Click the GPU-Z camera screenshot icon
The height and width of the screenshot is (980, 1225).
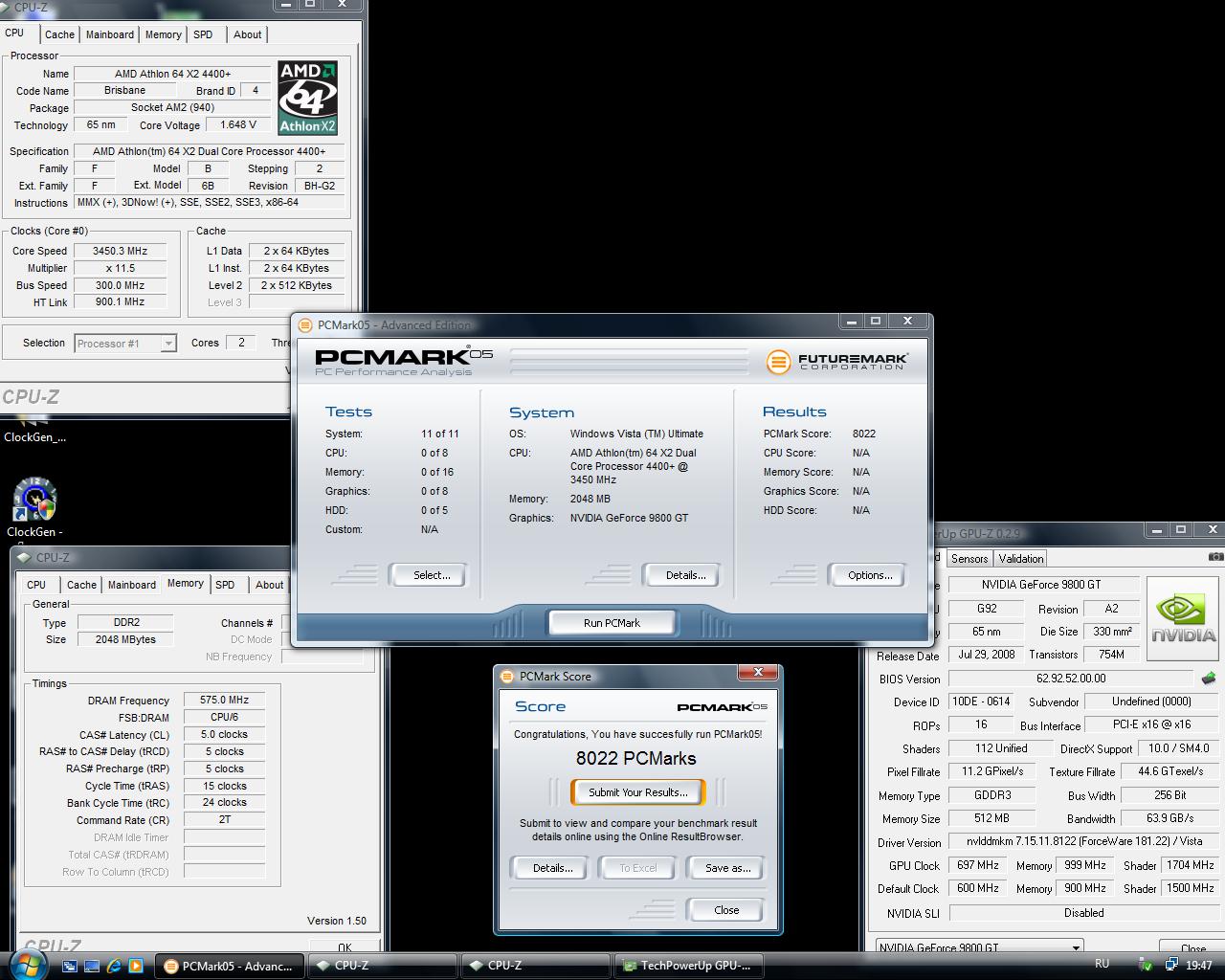pos(1215,557)
